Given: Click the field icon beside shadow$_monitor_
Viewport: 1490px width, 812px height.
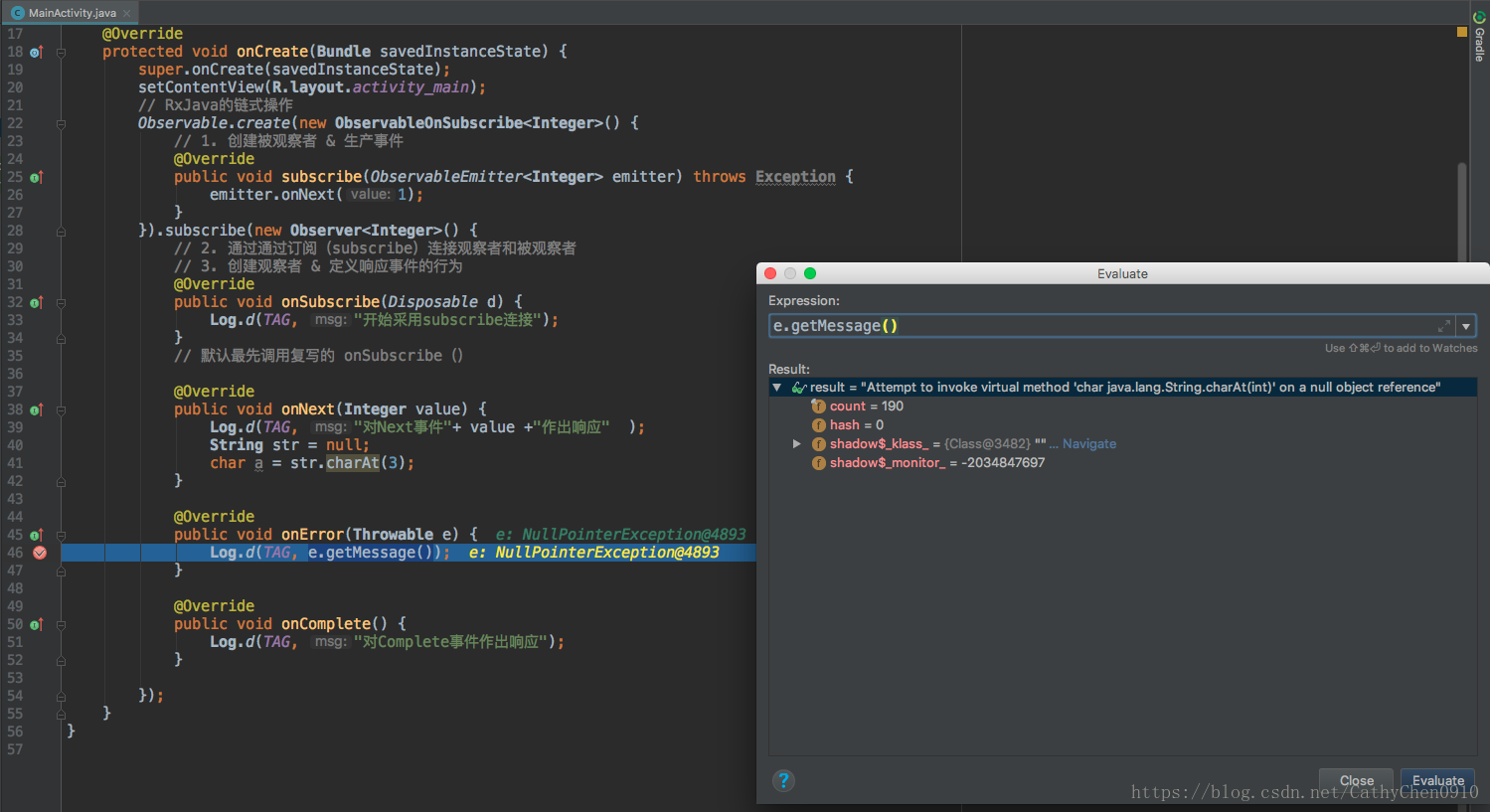Looking at the screenshot, I should click(x=819, y=463).
